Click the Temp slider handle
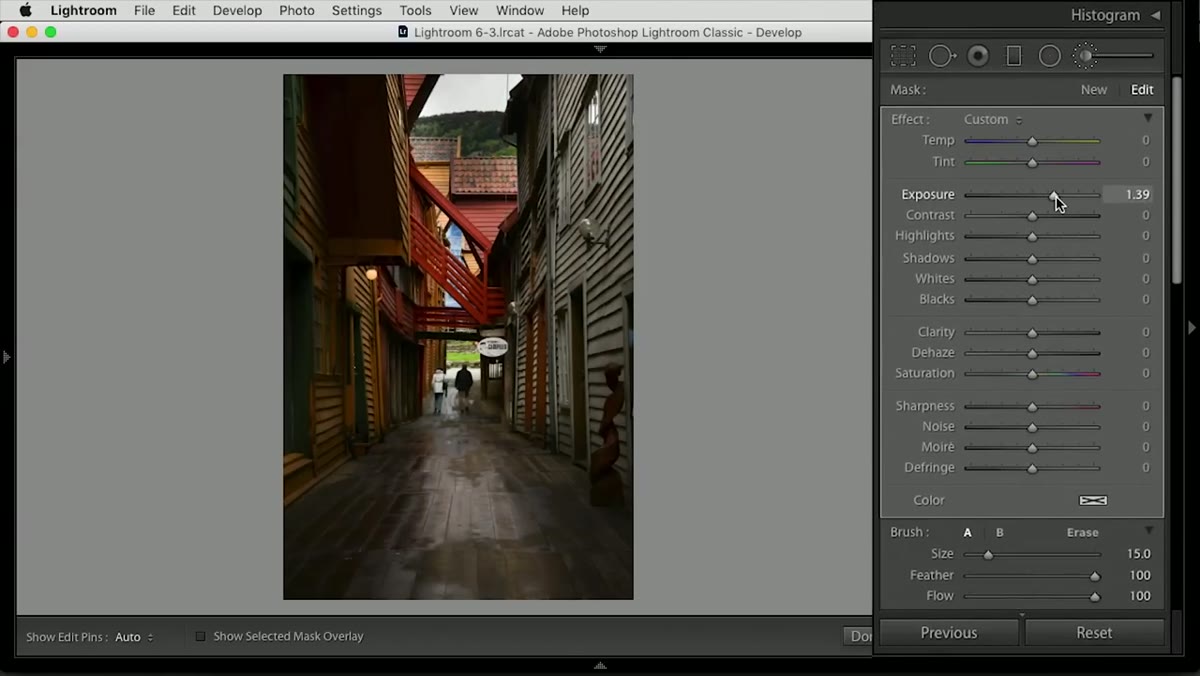 pyautogui.click(x=1032, y=141)
